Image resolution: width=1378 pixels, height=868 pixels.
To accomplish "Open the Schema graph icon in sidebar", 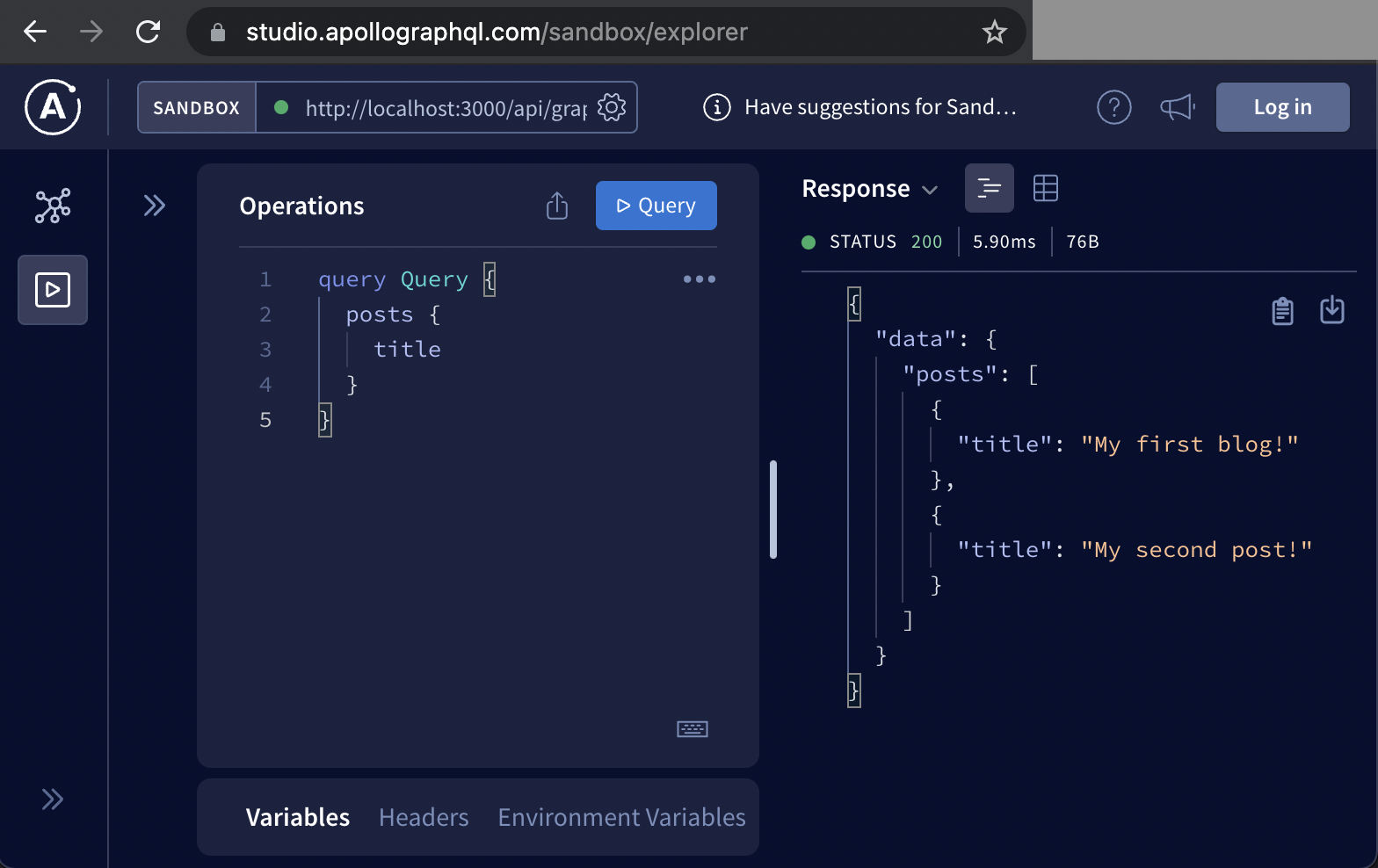I will pyautogui.click(x=53, y=206).
